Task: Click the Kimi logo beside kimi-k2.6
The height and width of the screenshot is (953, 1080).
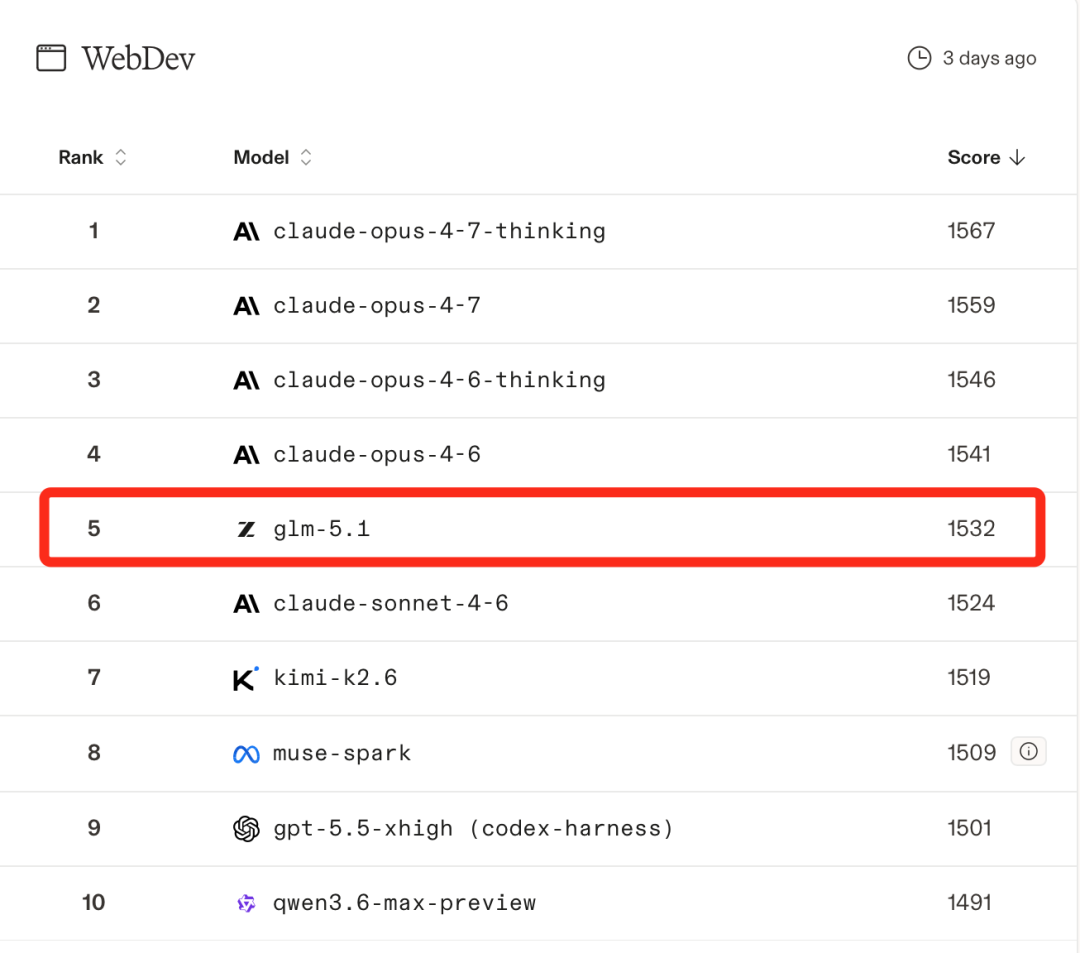Action: (x=245, y=678)
